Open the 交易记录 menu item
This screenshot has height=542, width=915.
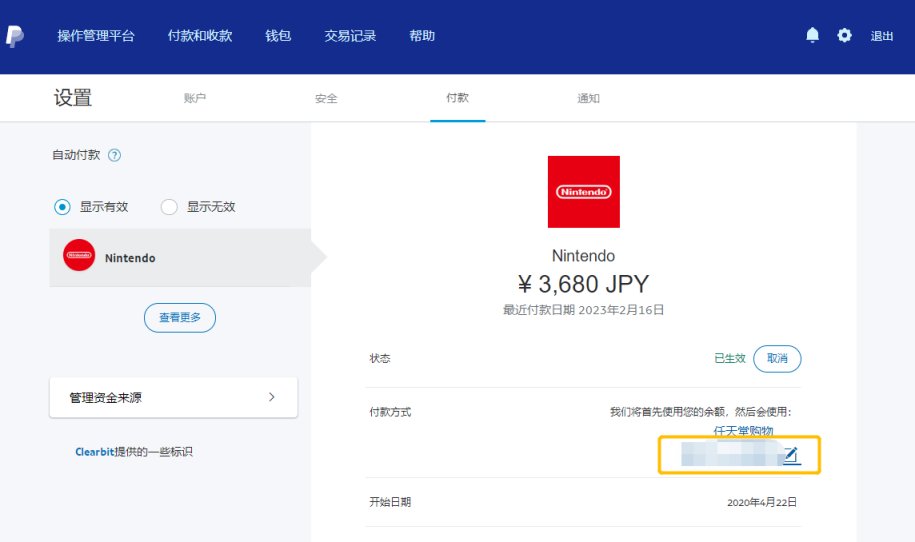point(350,36)
